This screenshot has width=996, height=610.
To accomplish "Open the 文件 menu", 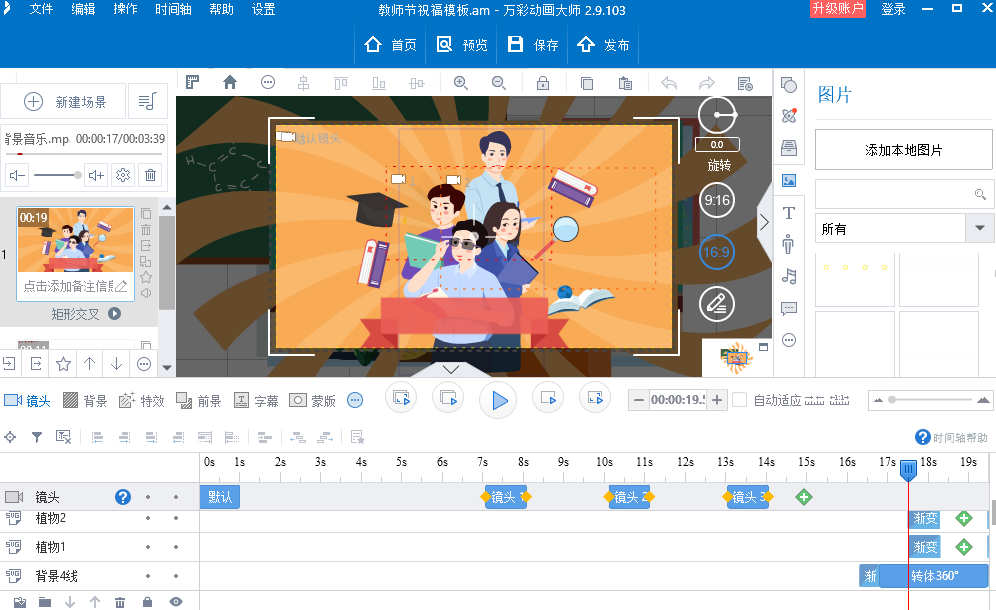I will click(41, 10).
